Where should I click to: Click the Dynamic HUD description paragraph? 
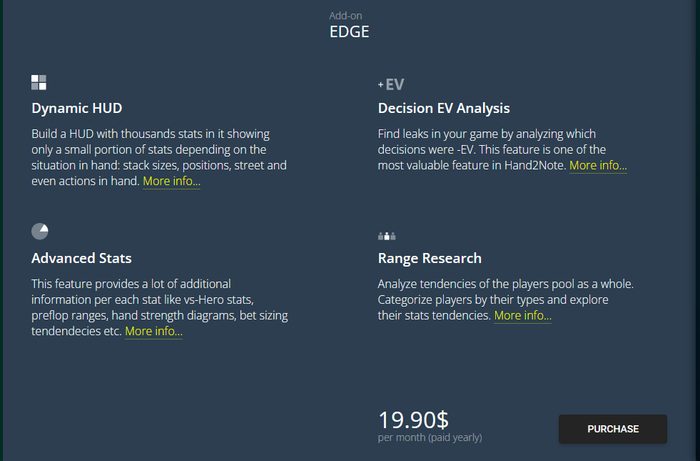click(159, 158)
